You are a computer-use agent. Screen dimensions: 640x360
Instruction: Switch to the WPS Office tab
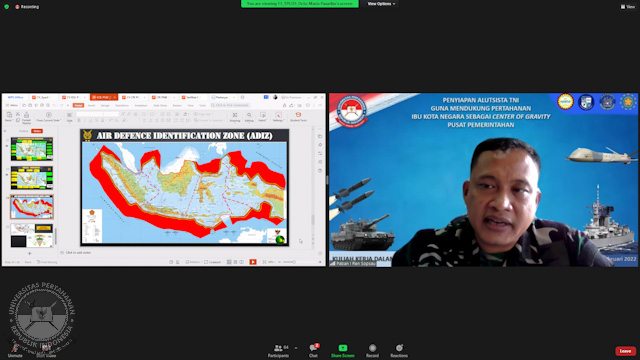16,98
